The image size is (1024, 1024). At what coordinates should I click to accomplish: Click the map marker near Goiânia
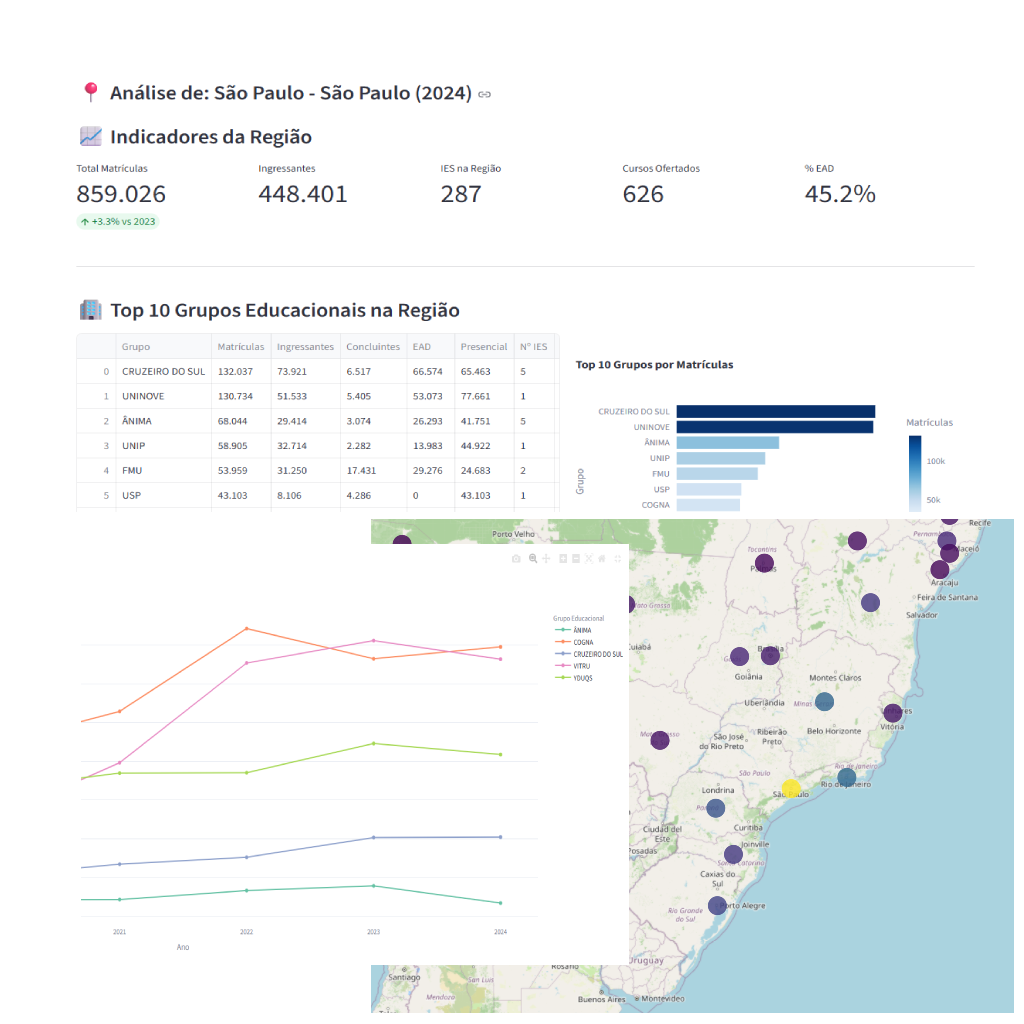click(x=739, y=656)
